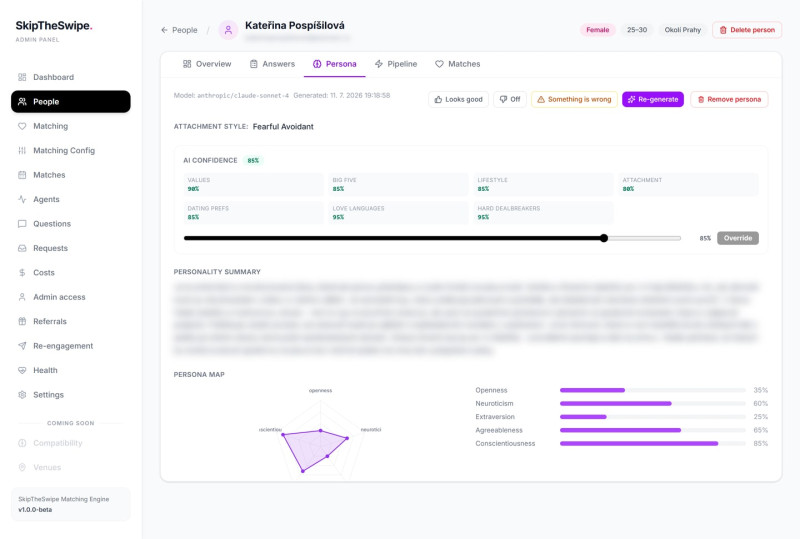Click the Overview tab grid icon
The width and height of the screenshot is (800, 539).
(187, 64)
